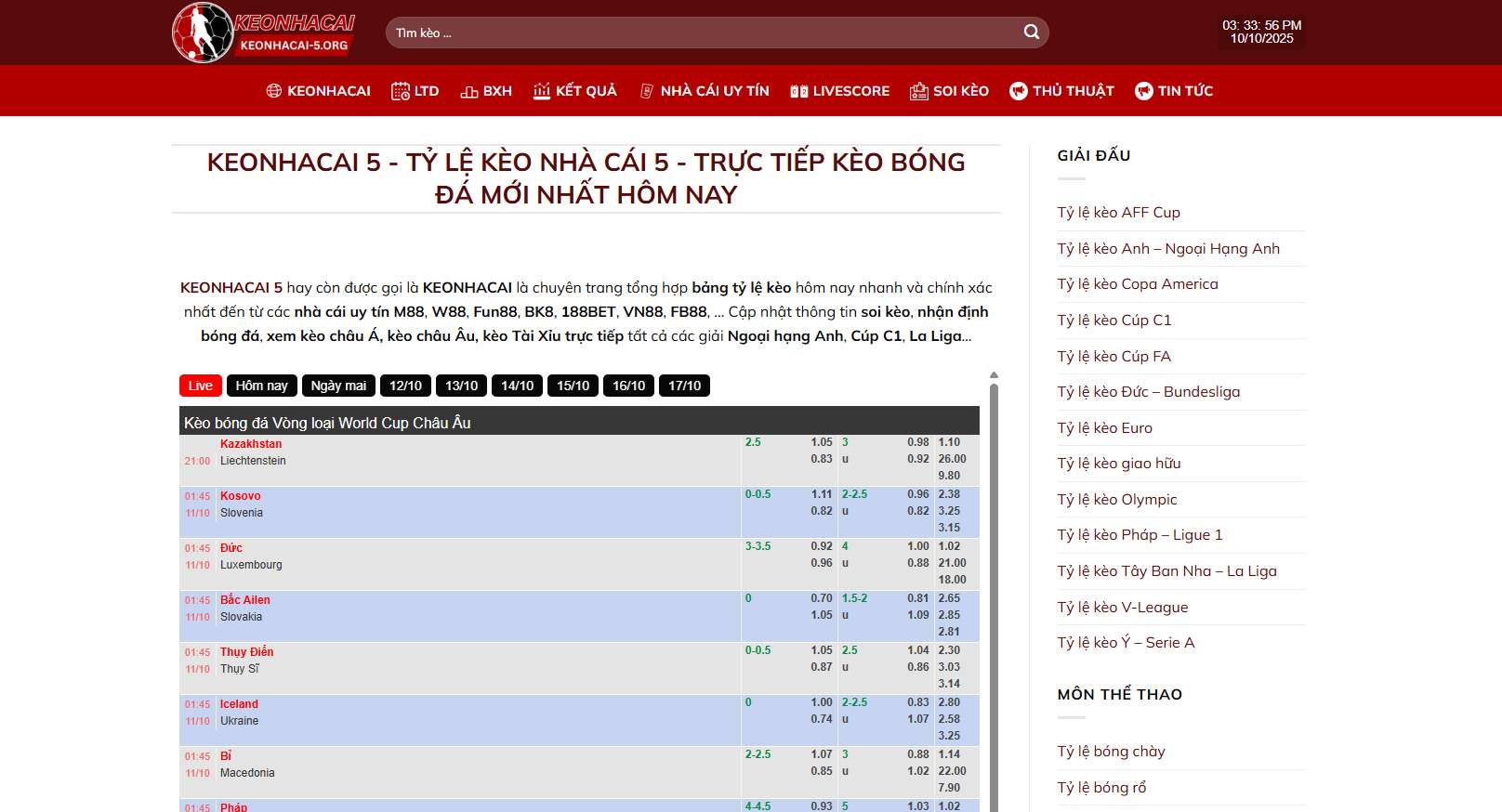Click the Keonhacai soccer ball logo
The height and width of the screenshot is (812, 1502).
click(203, 33)
